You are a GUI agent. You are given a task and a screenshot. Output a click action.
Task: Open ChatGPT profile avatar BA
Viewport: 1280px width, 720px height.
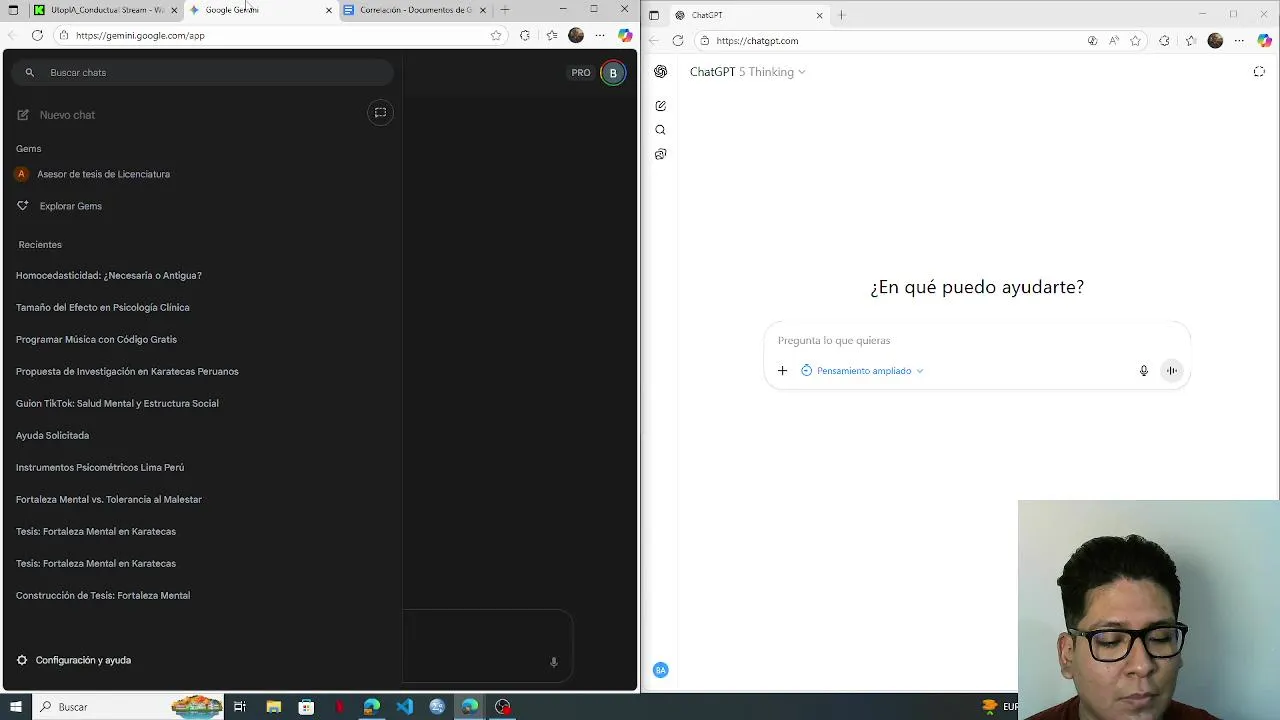tap(660, 670)
